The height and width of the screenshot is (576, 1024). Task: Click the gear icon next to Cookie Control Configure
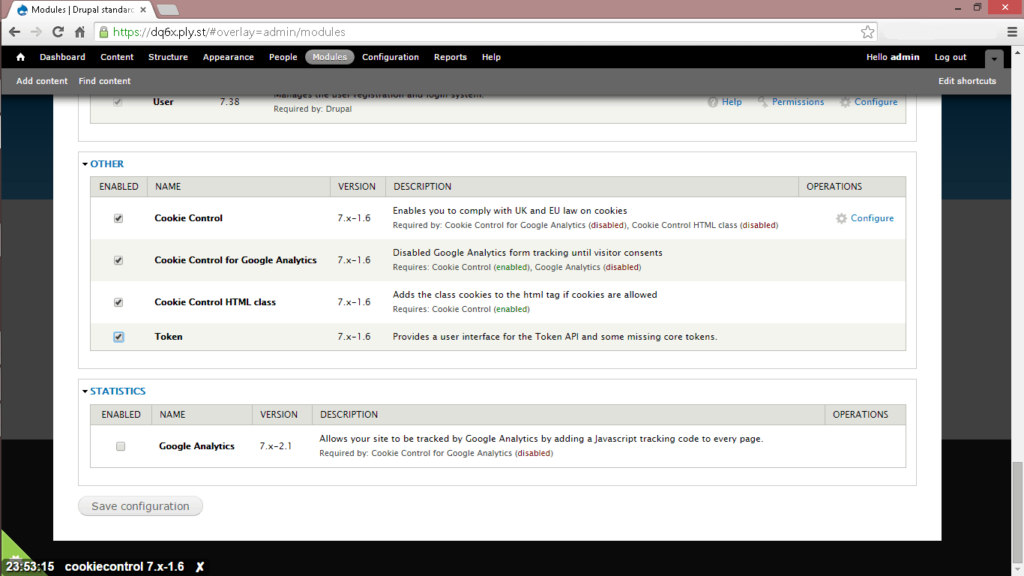pyautogui.click(x=841, y=218)
